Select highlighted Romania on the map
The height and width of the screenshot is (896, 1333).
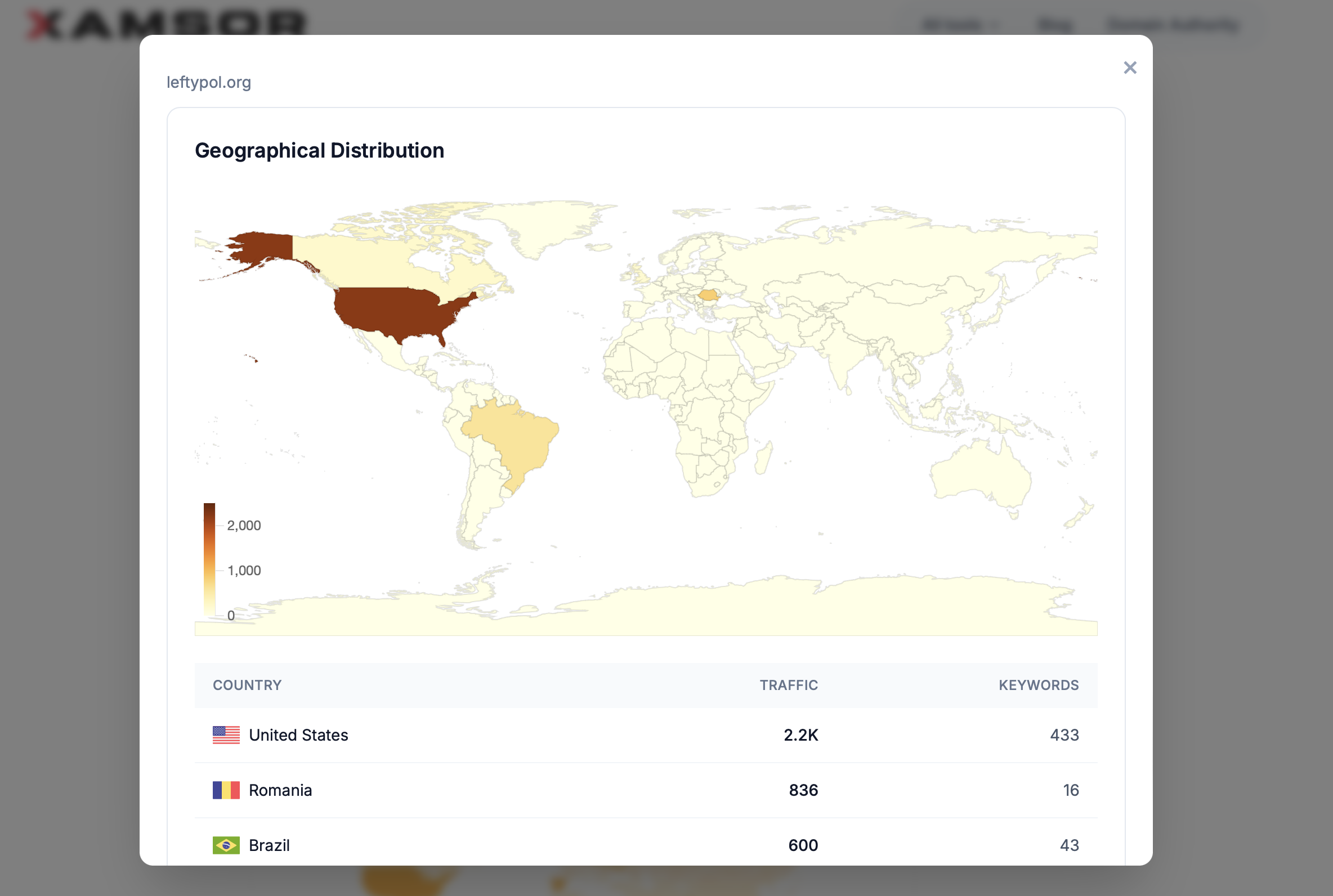coord(709,295)
